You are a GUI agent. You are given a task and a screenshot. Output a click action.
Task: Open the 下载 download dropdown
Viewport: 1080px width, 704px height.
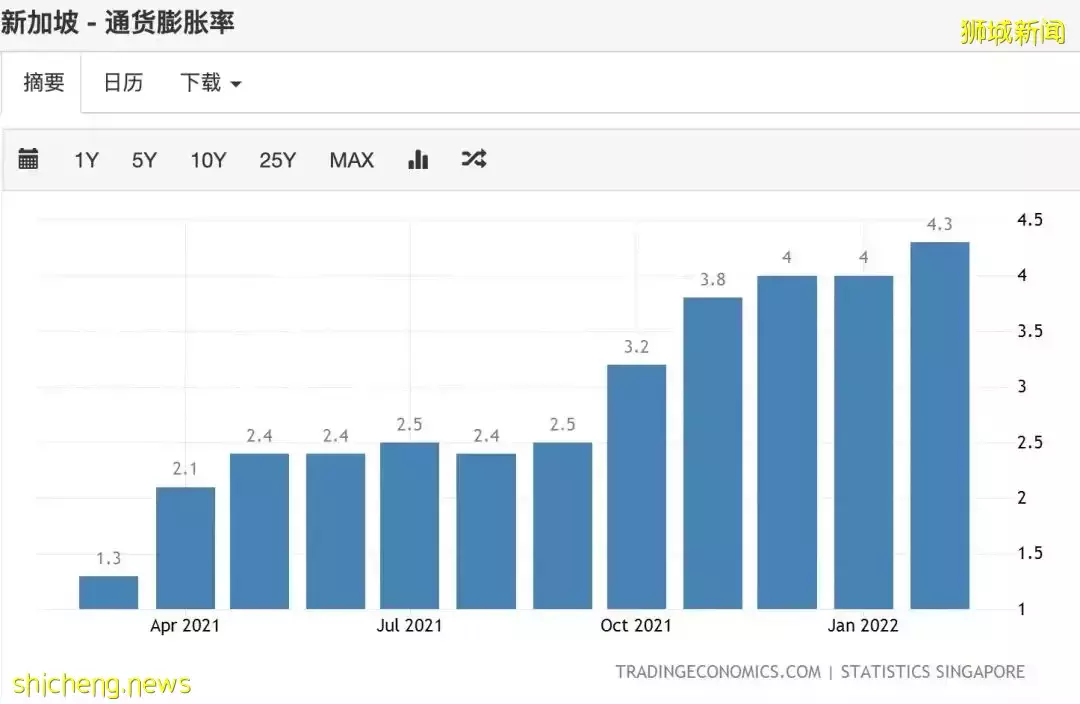pyautogui.click(x=202, y=83)
